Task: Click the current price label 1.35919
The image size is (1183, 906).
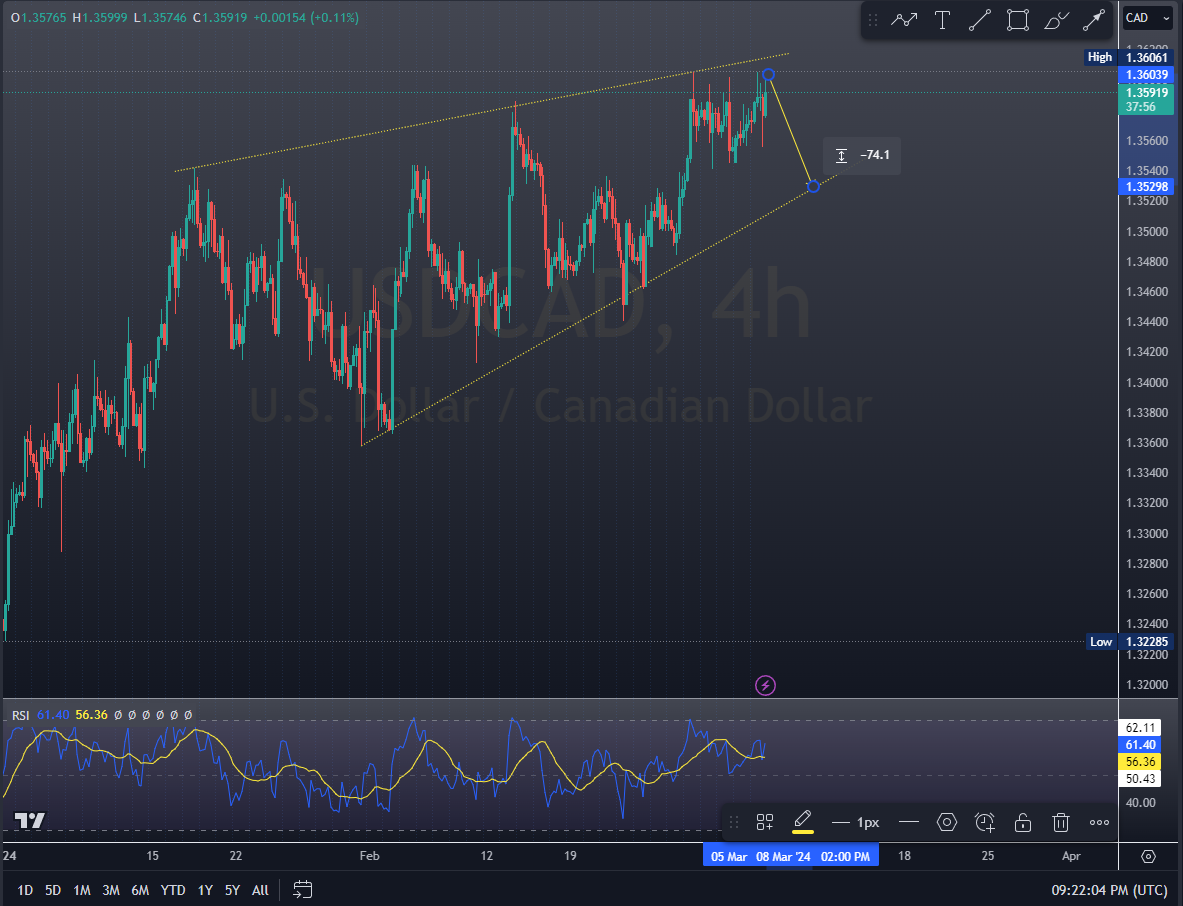Action: point(1146,99)
